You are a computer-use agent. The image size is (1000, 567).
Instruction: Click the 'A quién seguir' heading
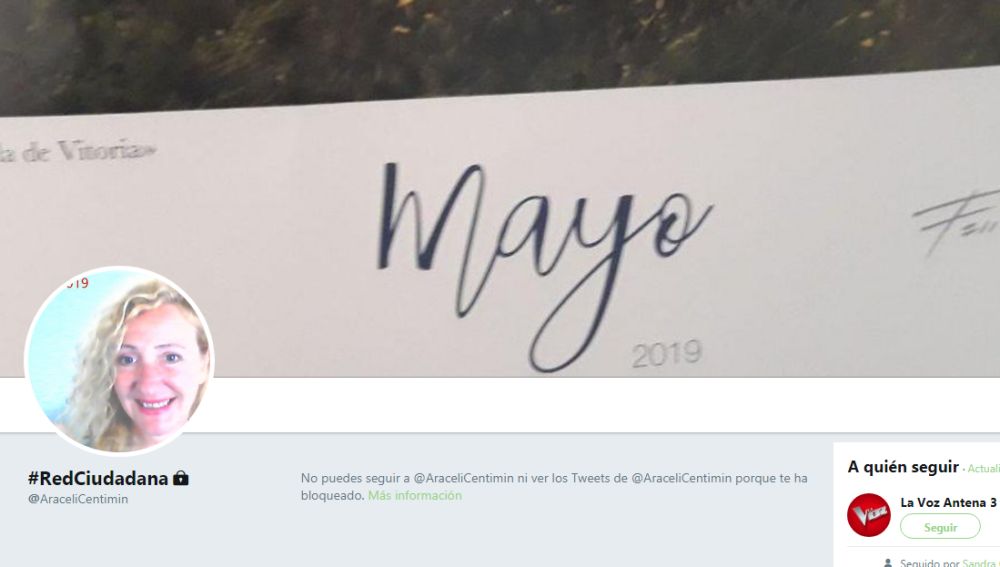(x=903, y=467)
